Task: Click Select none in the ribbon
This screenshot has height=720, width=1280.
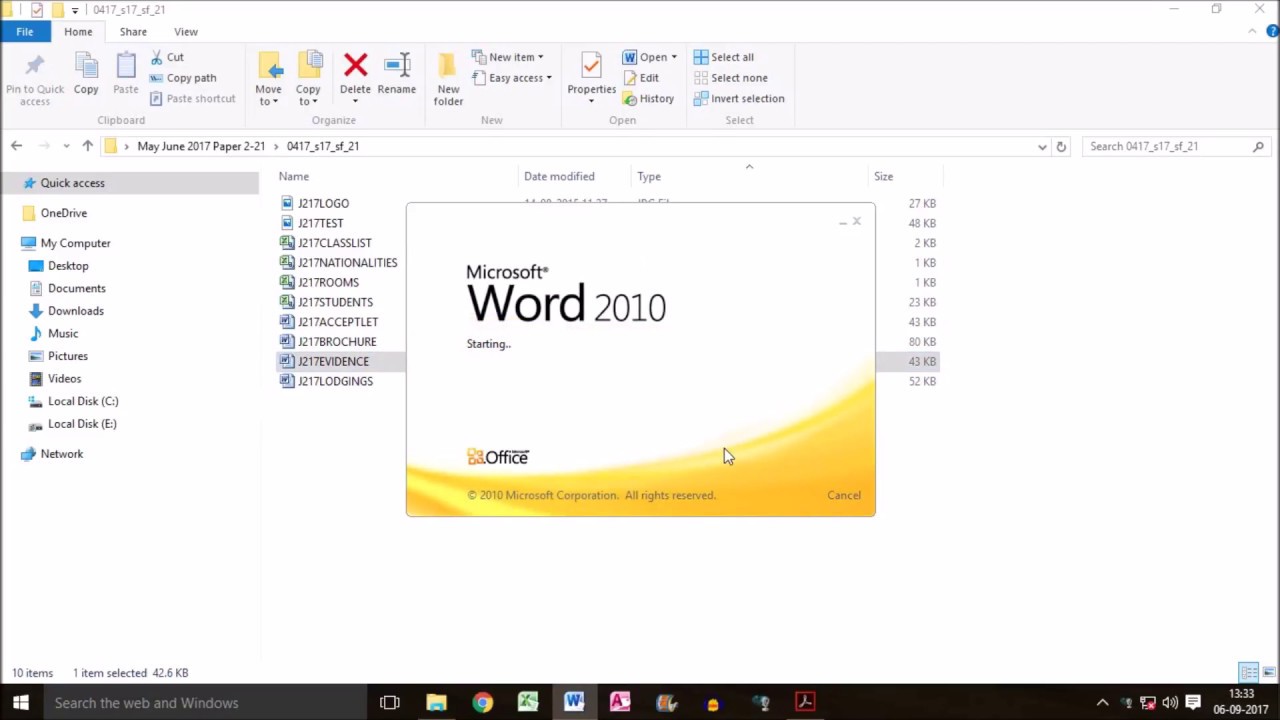Action: tap(730, 78)
